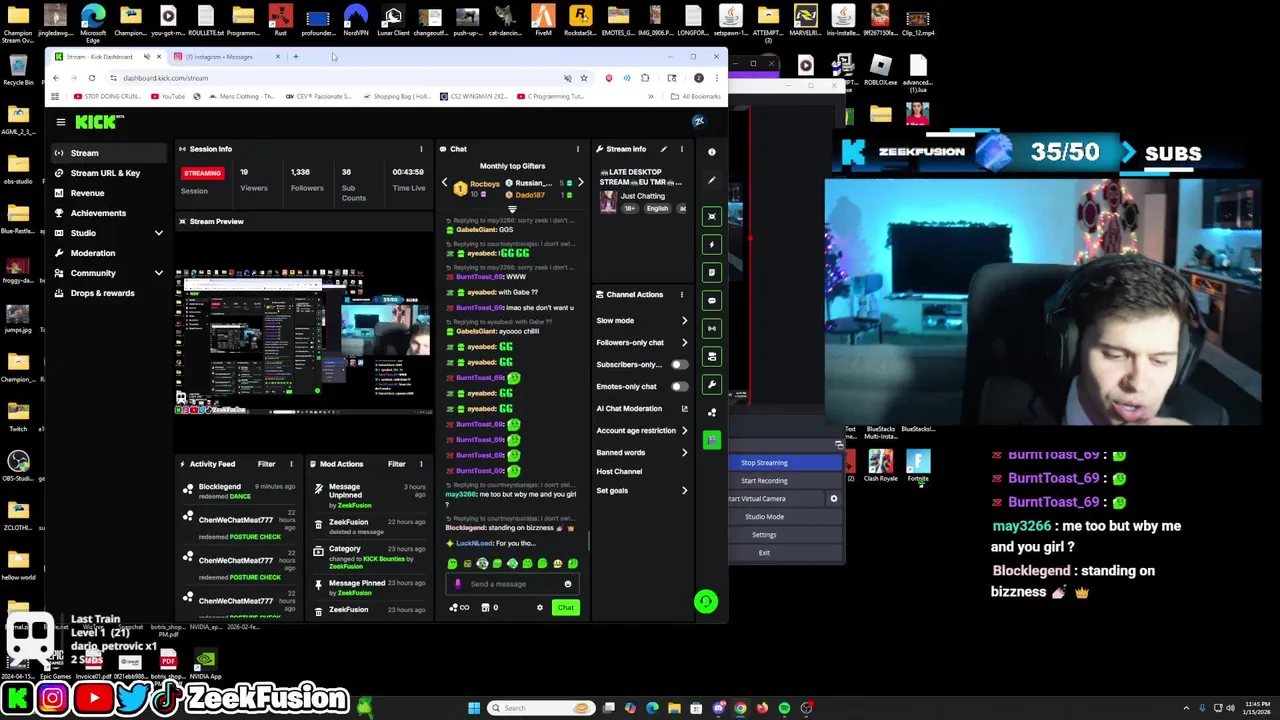This screenshot has height=720, width=1280.
Task: Open the Moderation section in the sidebar
Action: click(109, 253)
